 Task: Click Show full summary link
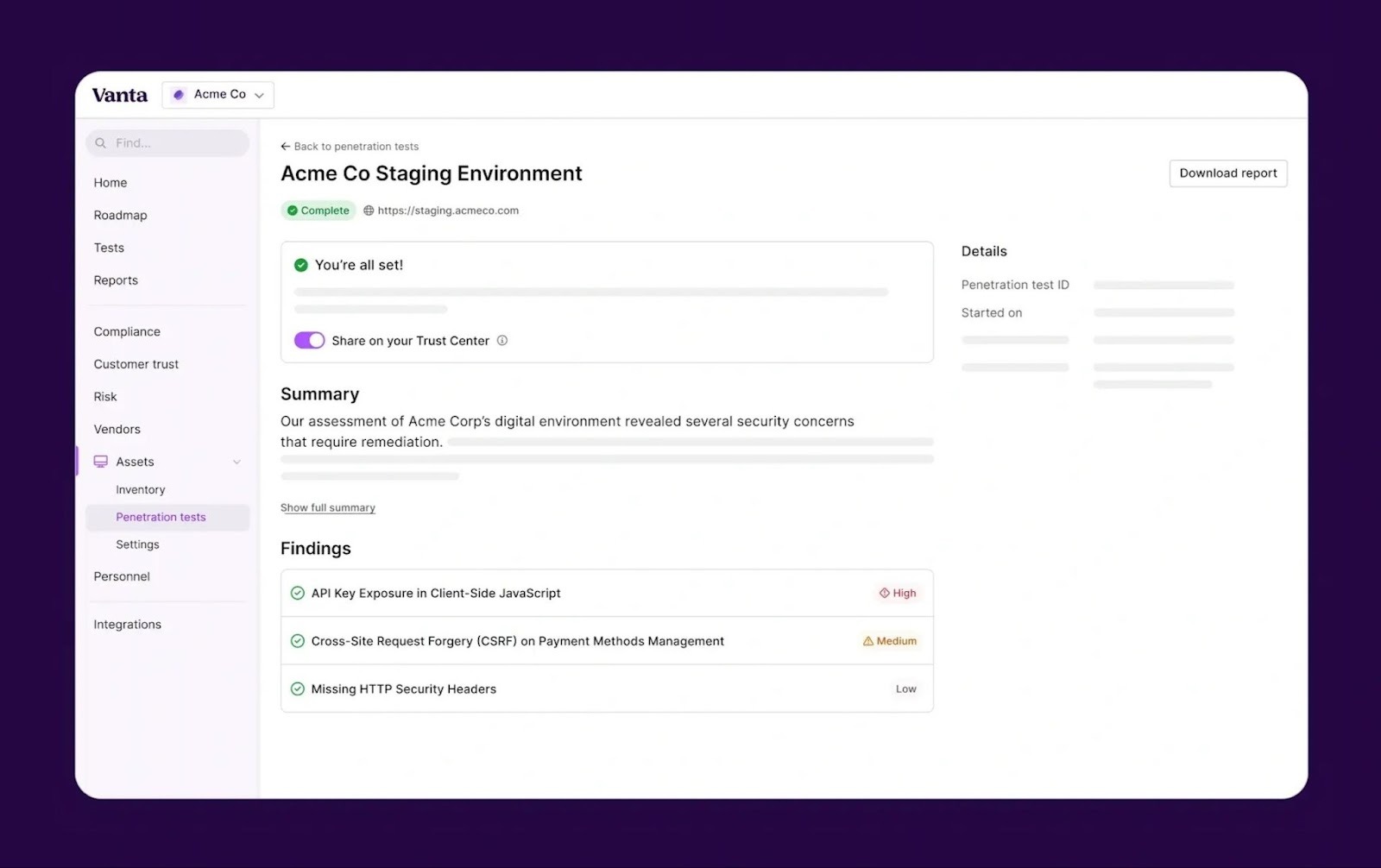[328, 508]
